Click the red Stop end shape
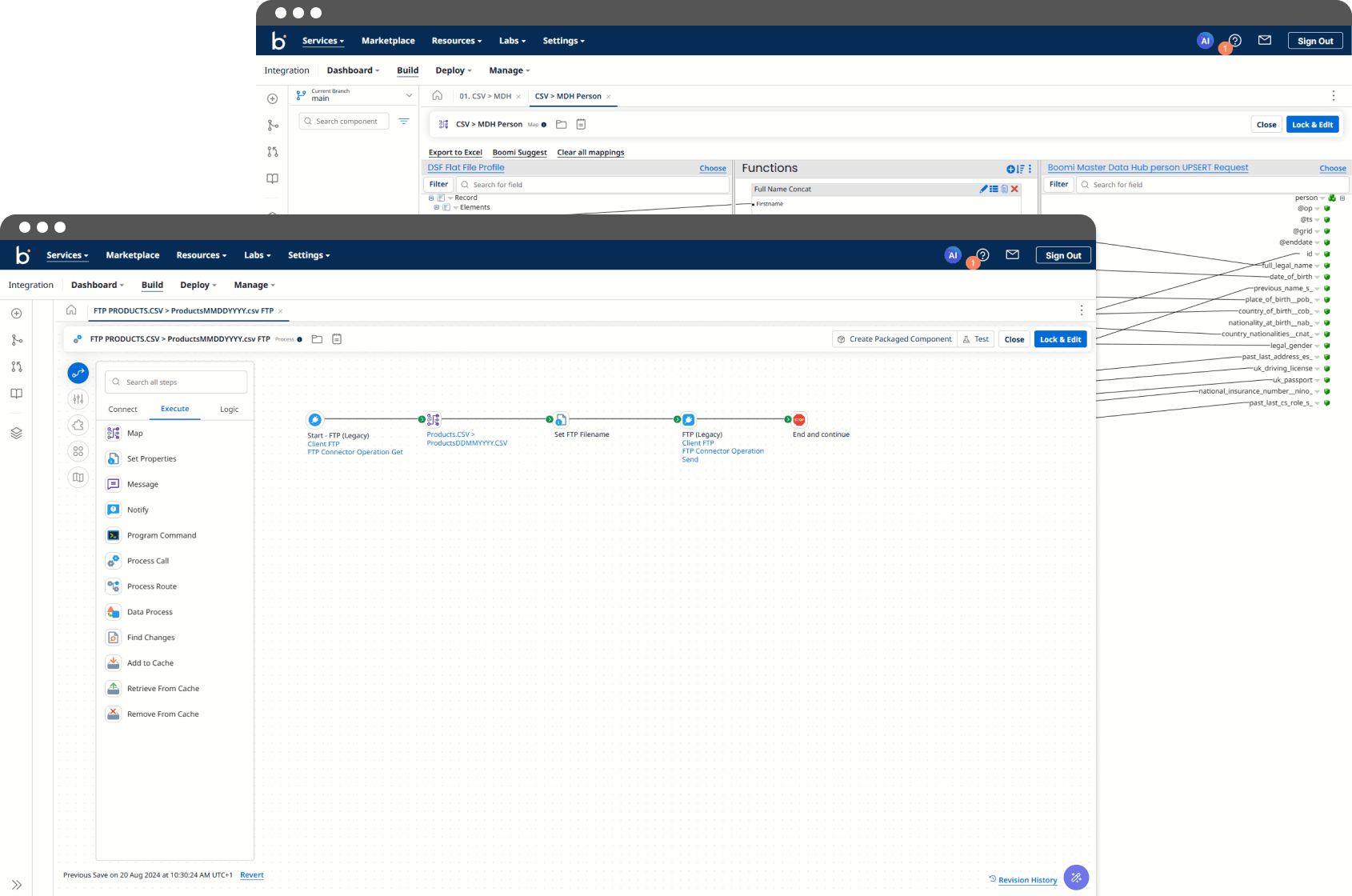Viewport: 1352px width, 896px height. coord(798,419)
